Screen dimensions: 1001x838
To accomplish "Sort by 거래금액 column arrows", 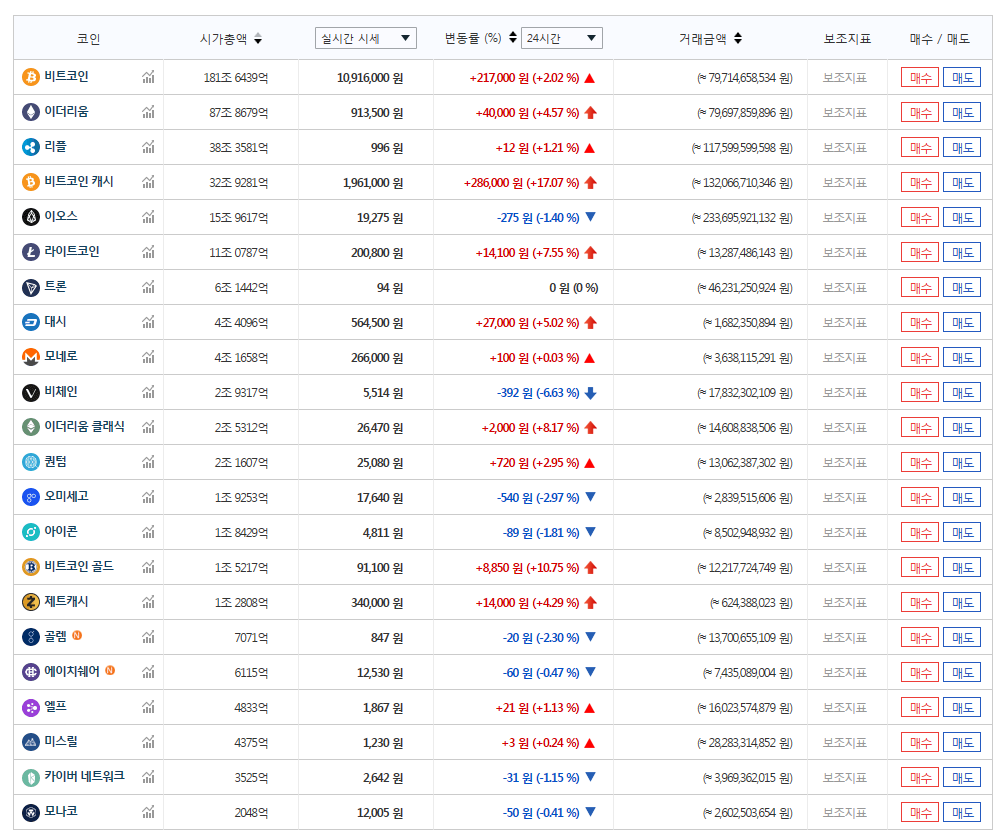I will (738, 39).
